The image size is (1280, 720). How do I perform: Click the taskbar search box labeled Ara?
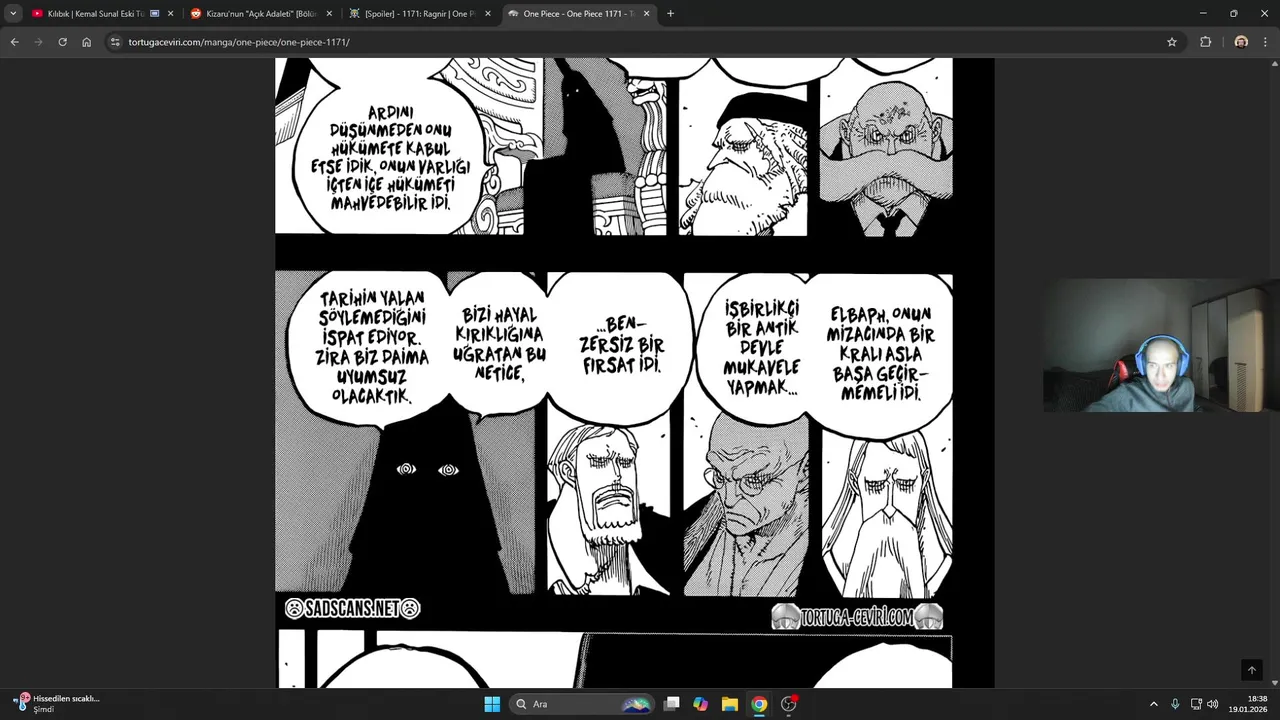(581, 704)
